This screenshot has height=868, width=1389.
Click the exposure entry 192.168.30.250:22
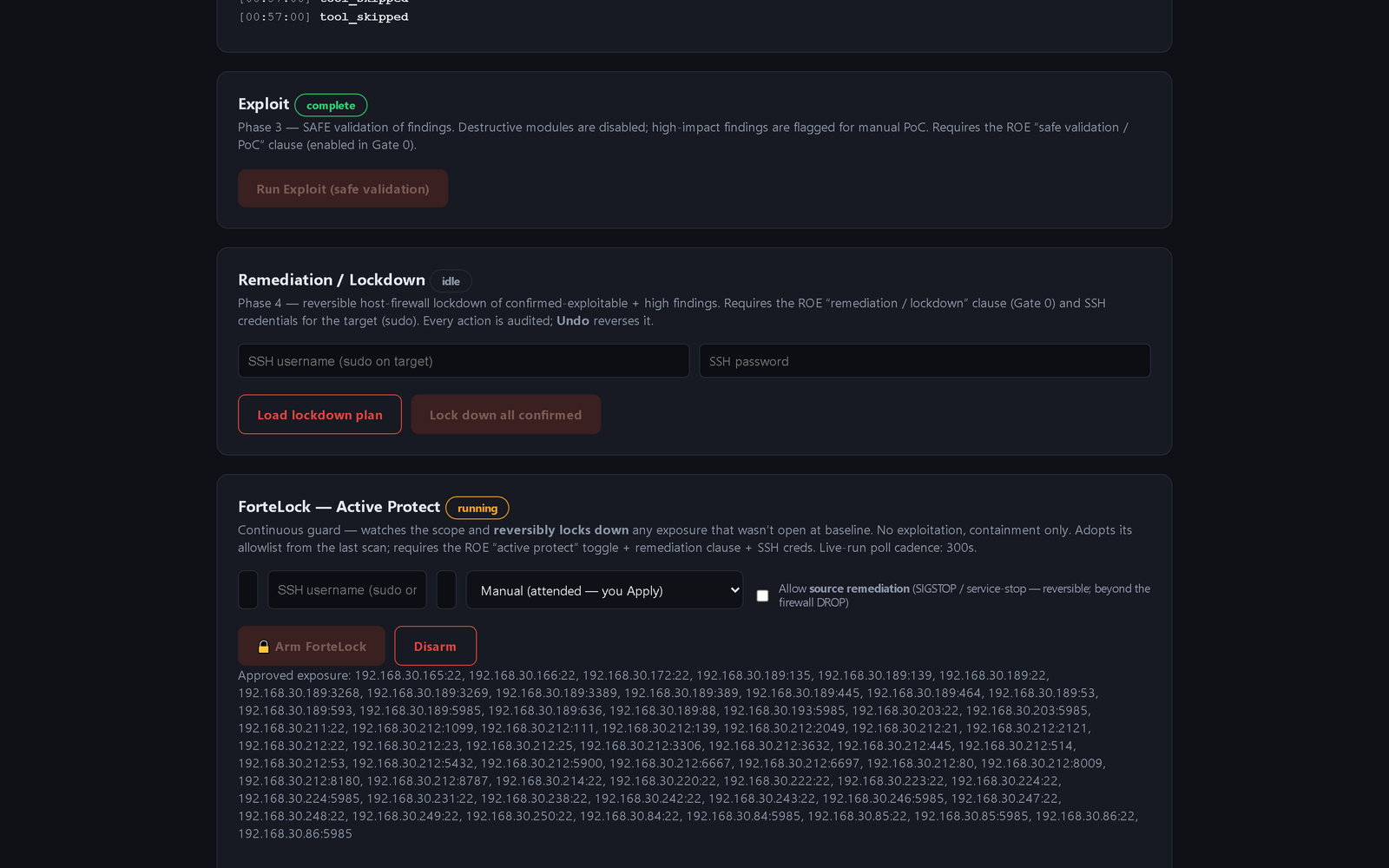point(519,816)
